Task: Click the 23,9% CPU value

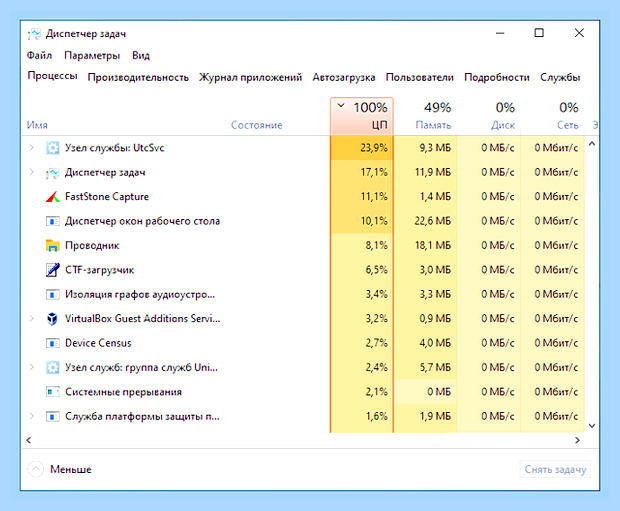Action: click(x=374, y=148)
